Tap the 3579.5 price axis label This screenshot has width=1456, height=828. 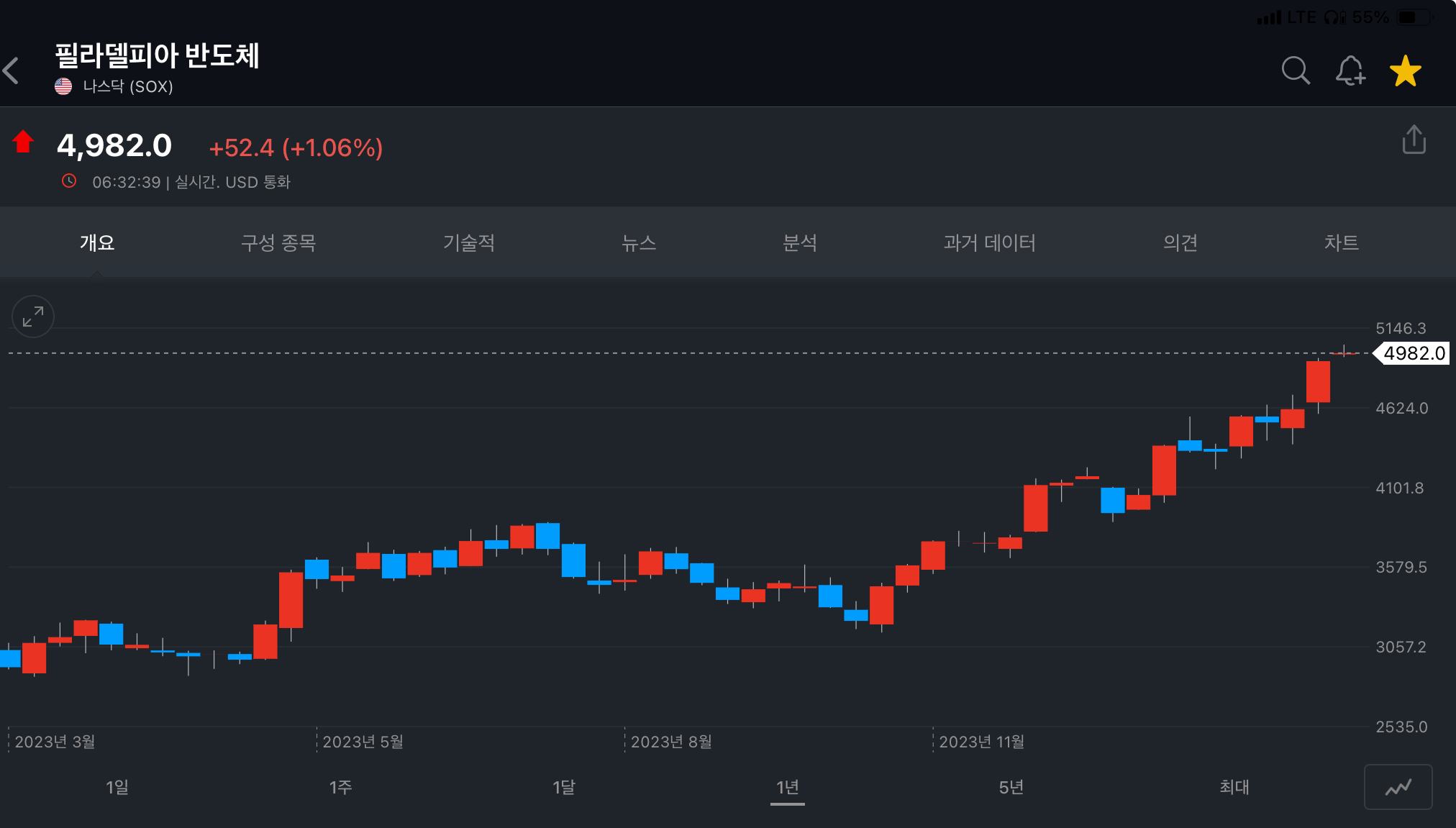tap(1401, 568)
